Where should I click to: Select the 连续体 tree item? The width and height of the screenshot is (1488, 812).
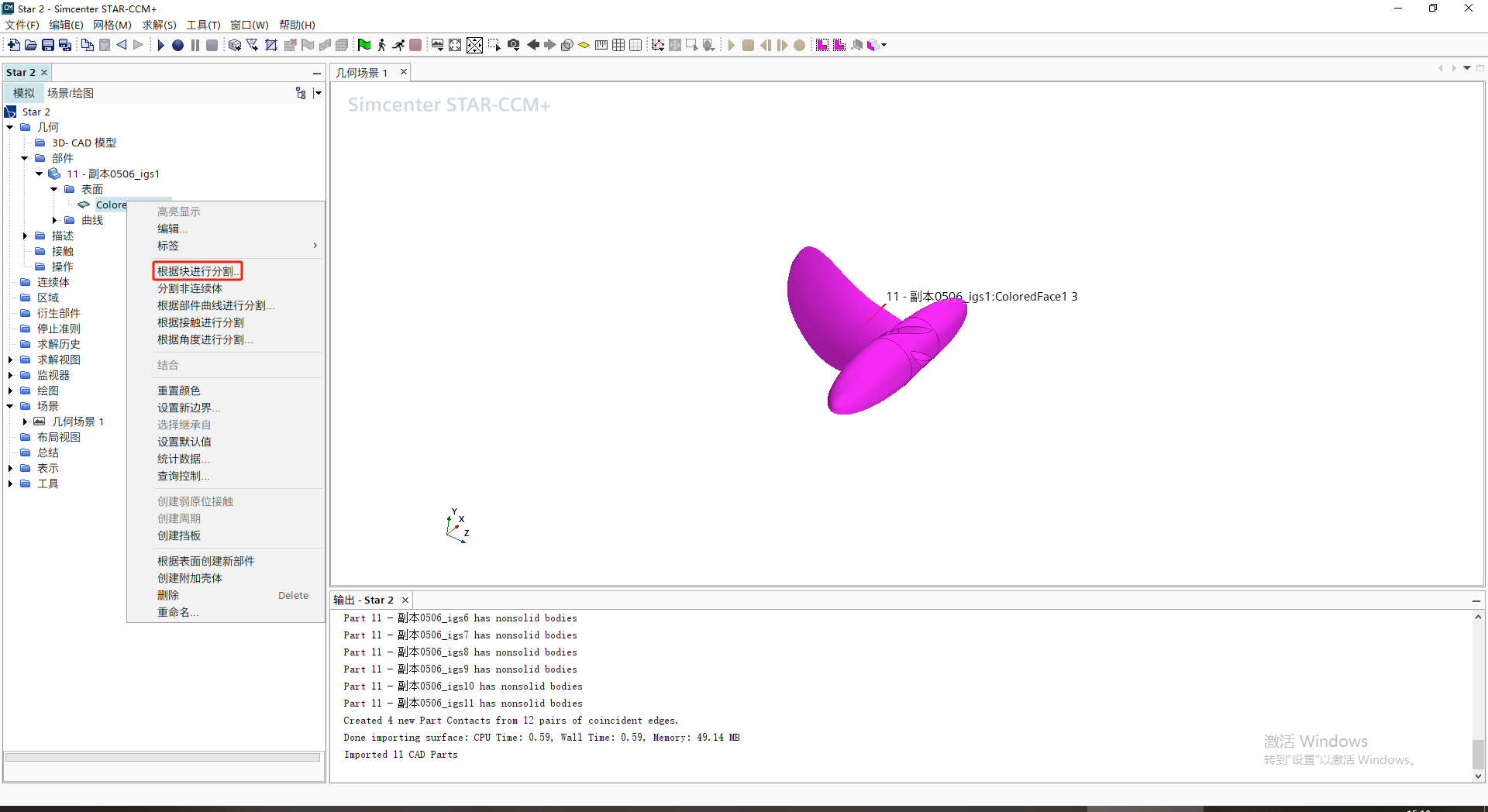[53, 282]
